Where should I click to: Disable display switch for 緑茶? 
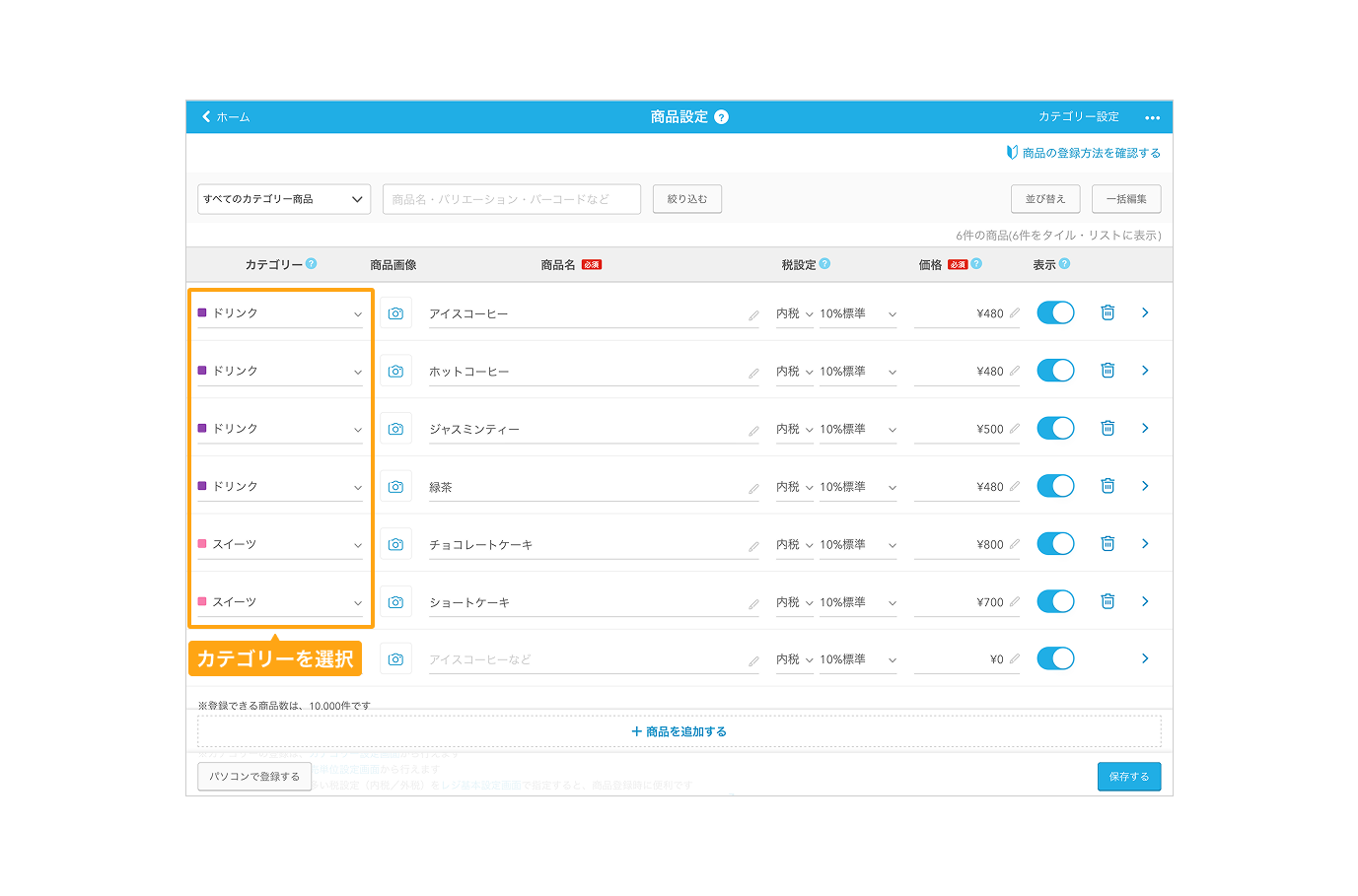pyautogui.click(x=1055, y=486)
